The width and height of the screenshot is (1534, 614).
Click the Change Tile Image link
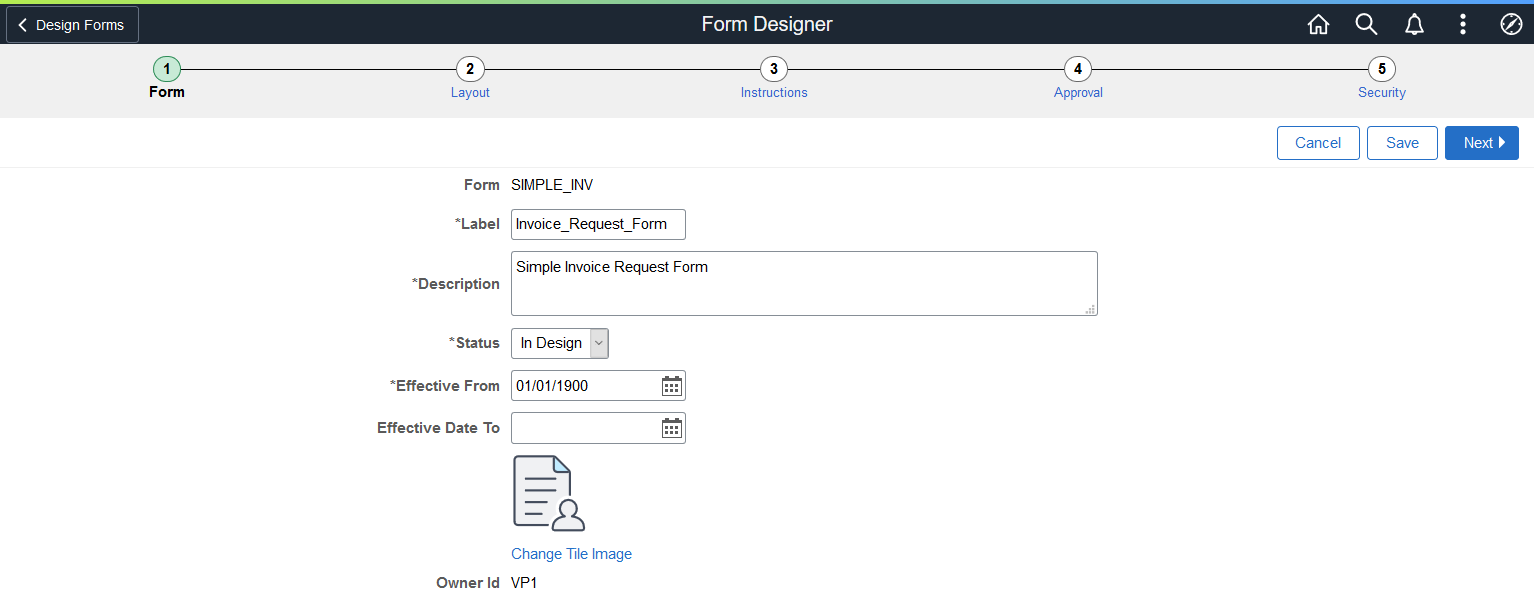pos(571,553)
